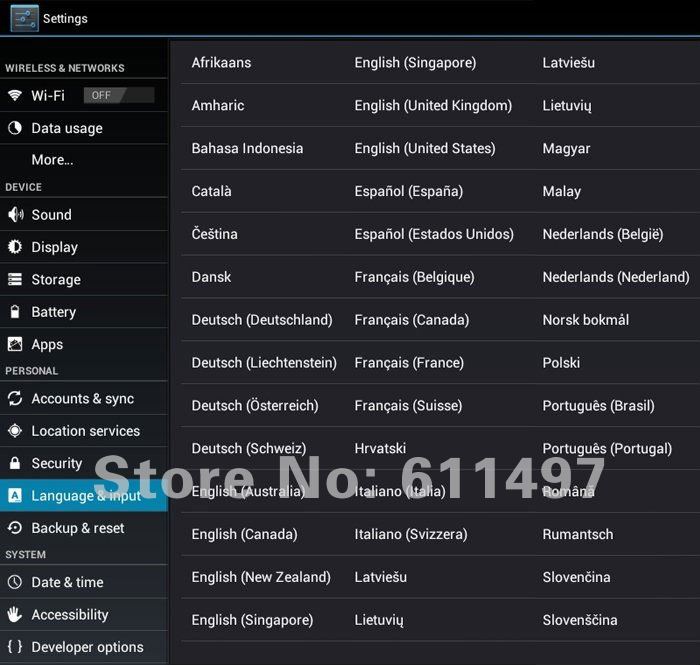Select Italiano (Svizzera) language
The height and width of the screenshot is (665, 700).
click(411, 534)
